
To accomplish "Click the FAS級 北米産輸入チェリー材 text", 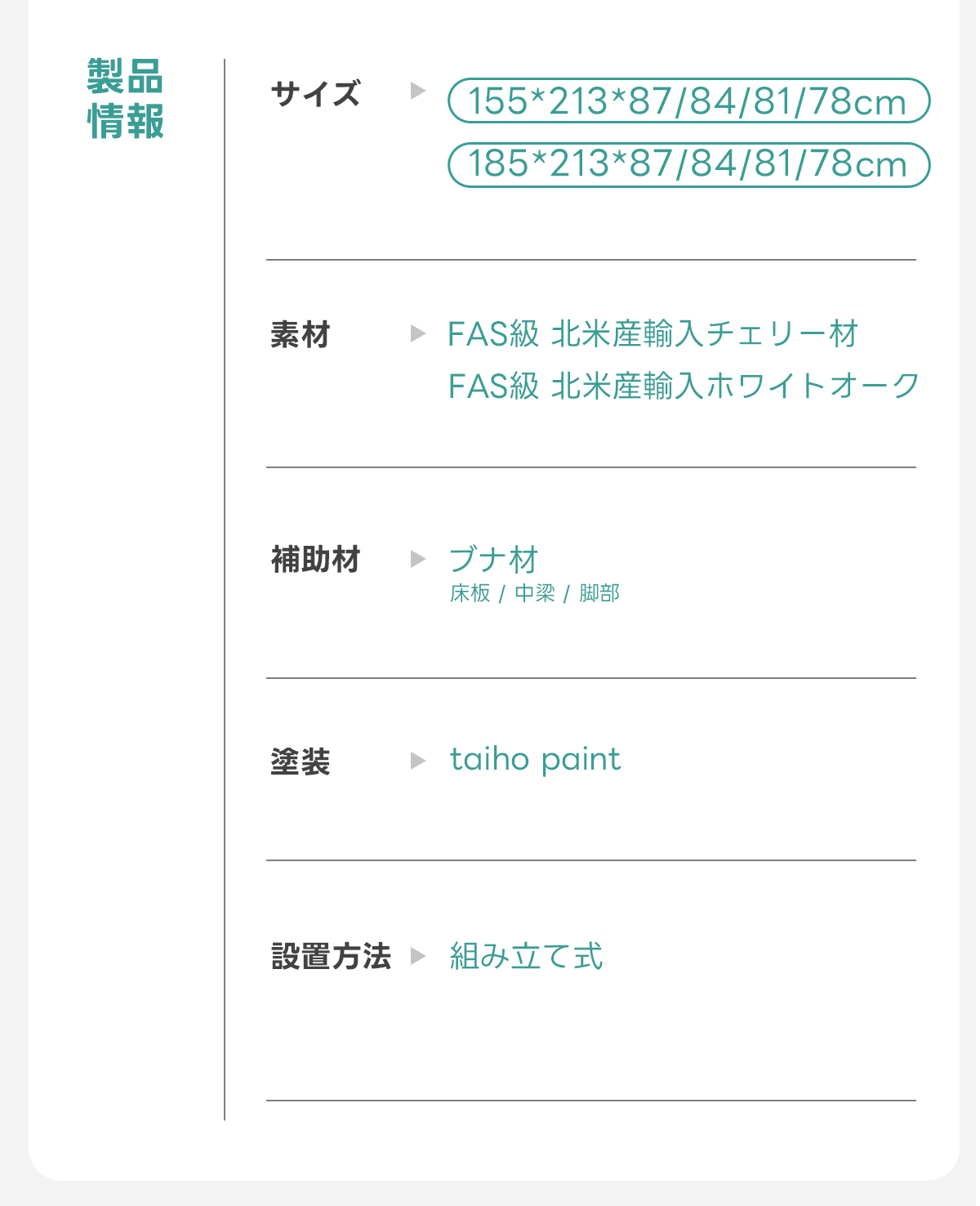I will 653,334.
